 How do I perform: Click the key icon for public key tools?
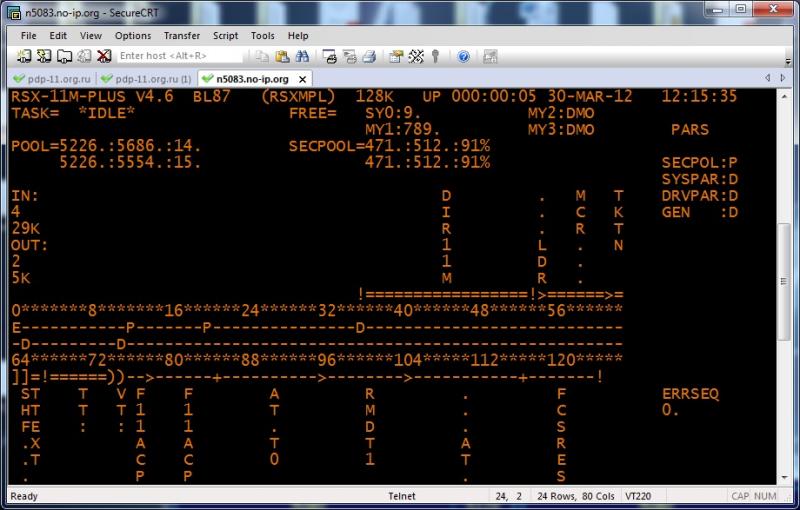pos(436,56)
